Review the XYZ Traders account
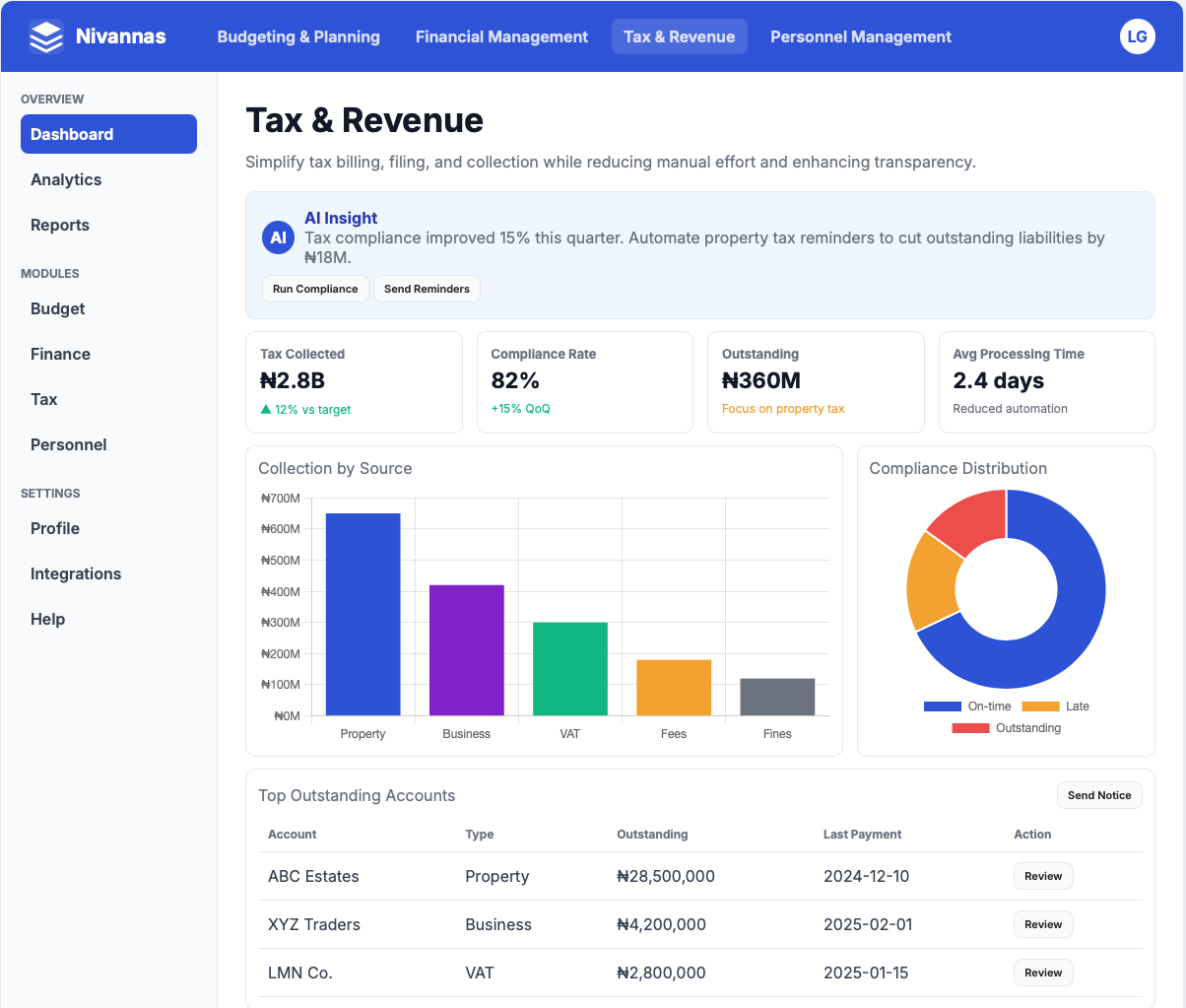This screenshot has height=1008, width=1186. tap(1042, 924)
